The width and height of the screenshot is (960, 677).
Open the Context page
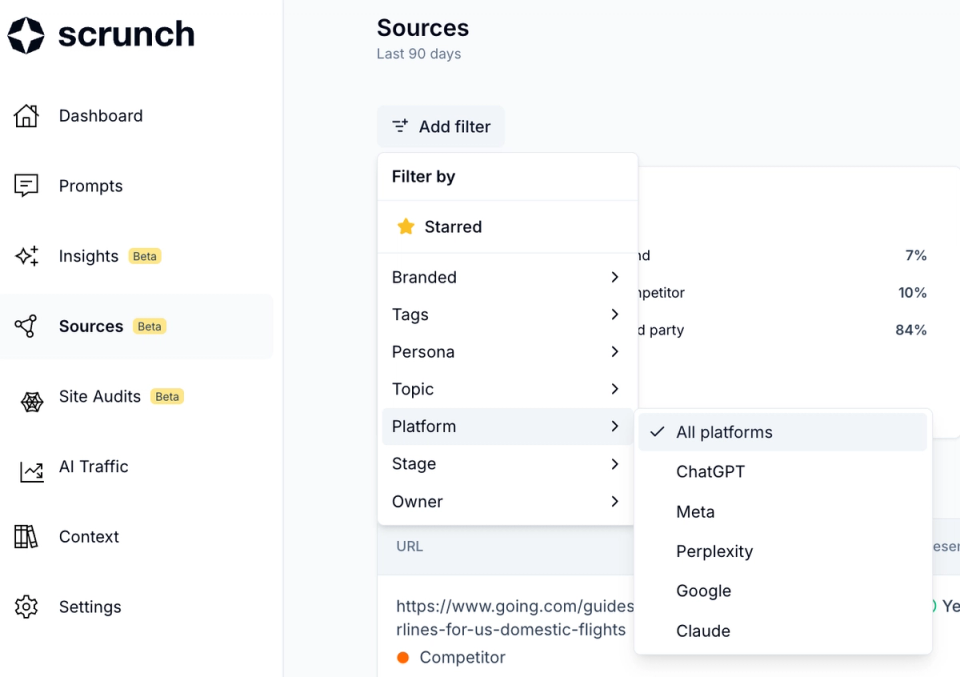[x=89, y=537]
